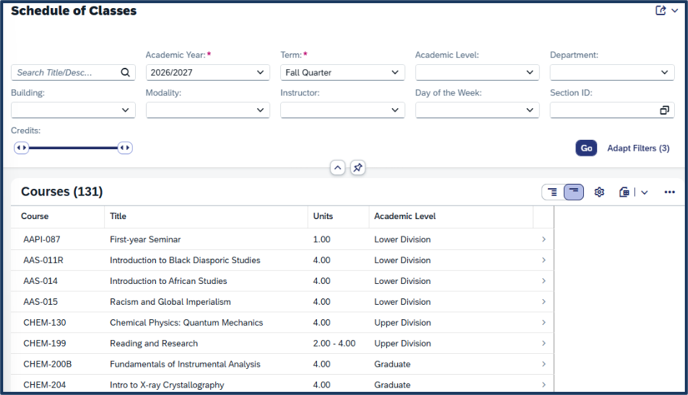
Task: Click the CHEM-200B course code
Action: pyautogui.click(x=47, y=364)
